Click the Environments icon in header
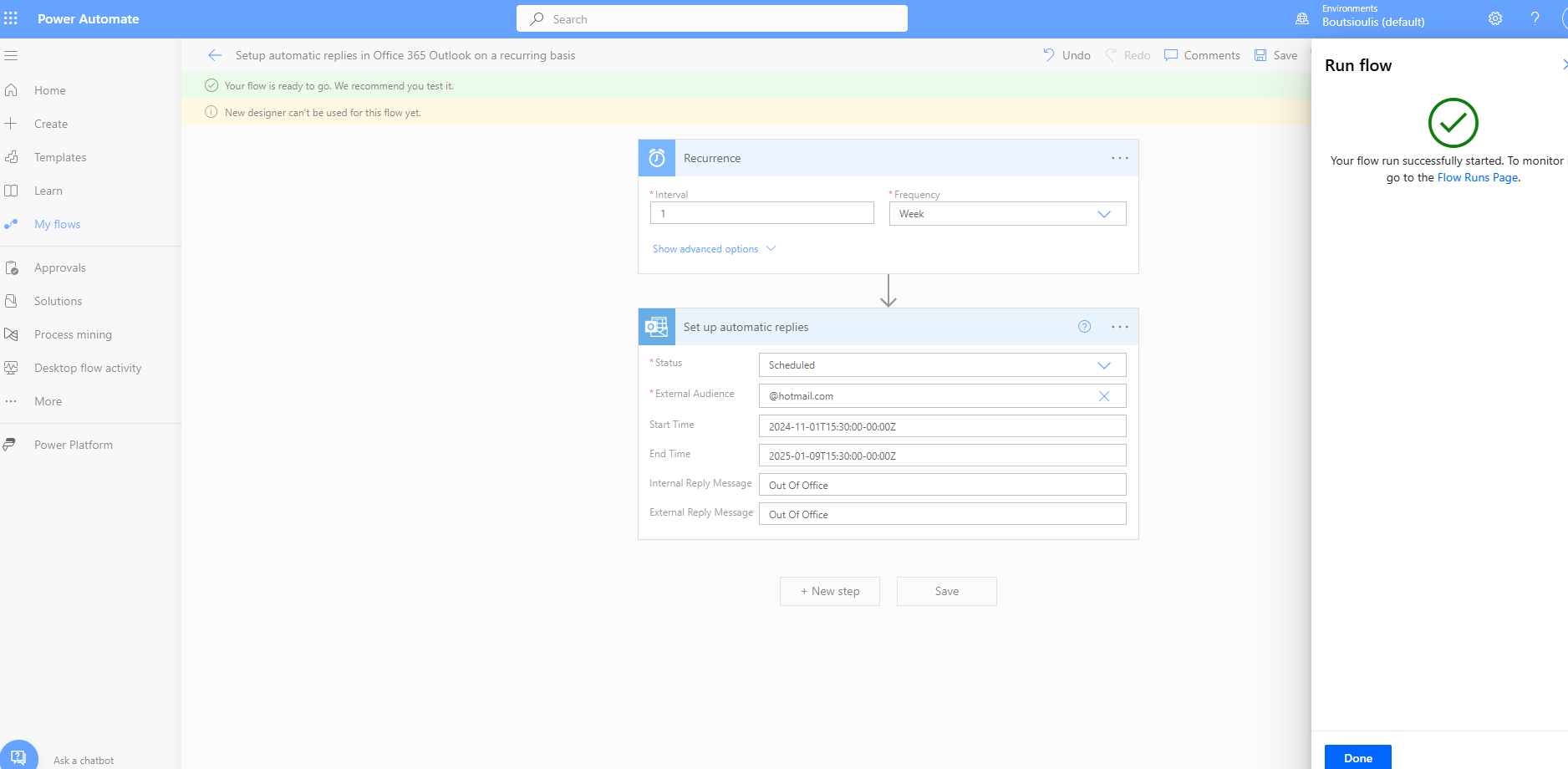Viewport: 1568px width, 769px height. pos(1302,18)
